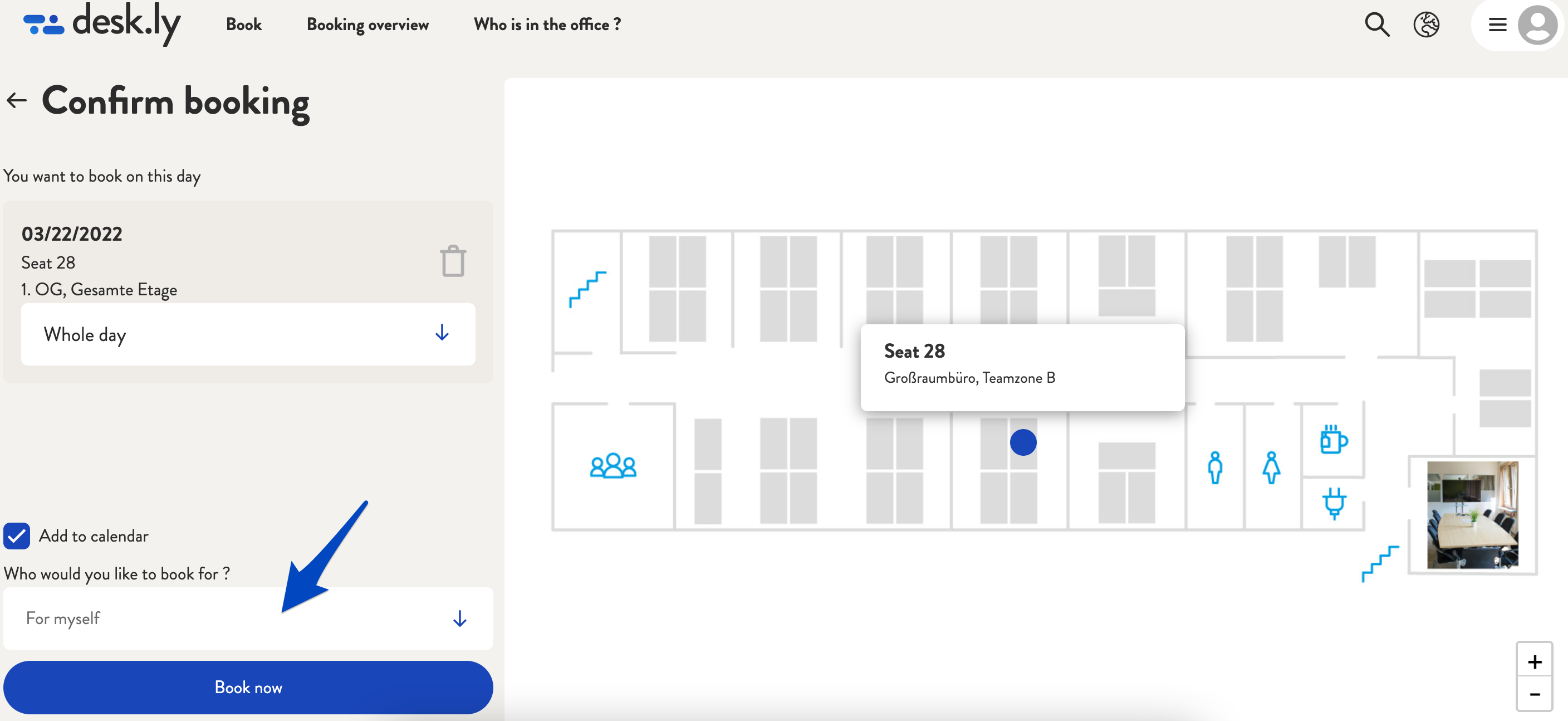Expand the Who to book for dropdown

click(x=460, y=617)
